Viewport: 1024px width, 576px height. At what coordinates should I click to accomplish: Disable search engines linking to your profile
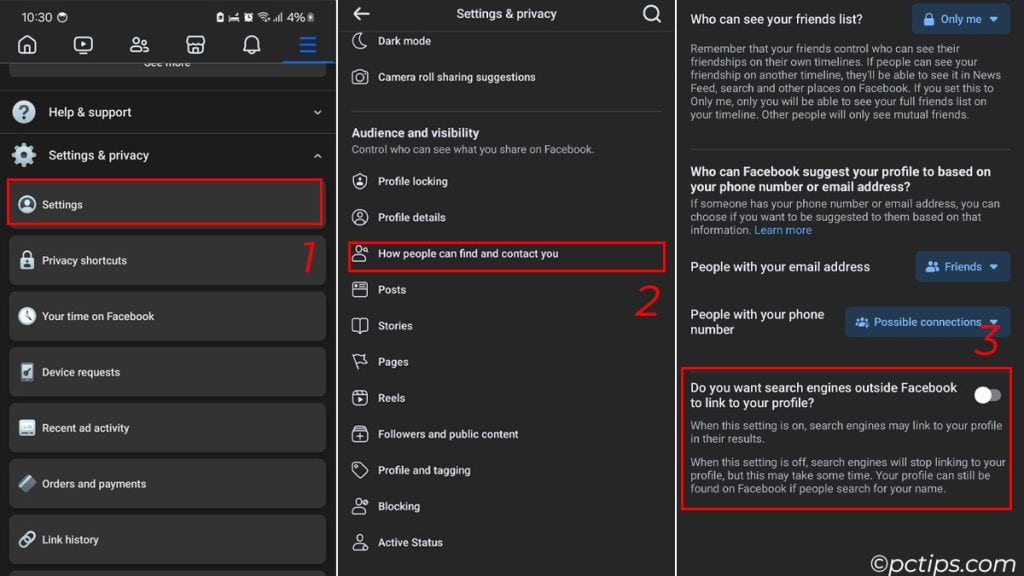[986, 395]
